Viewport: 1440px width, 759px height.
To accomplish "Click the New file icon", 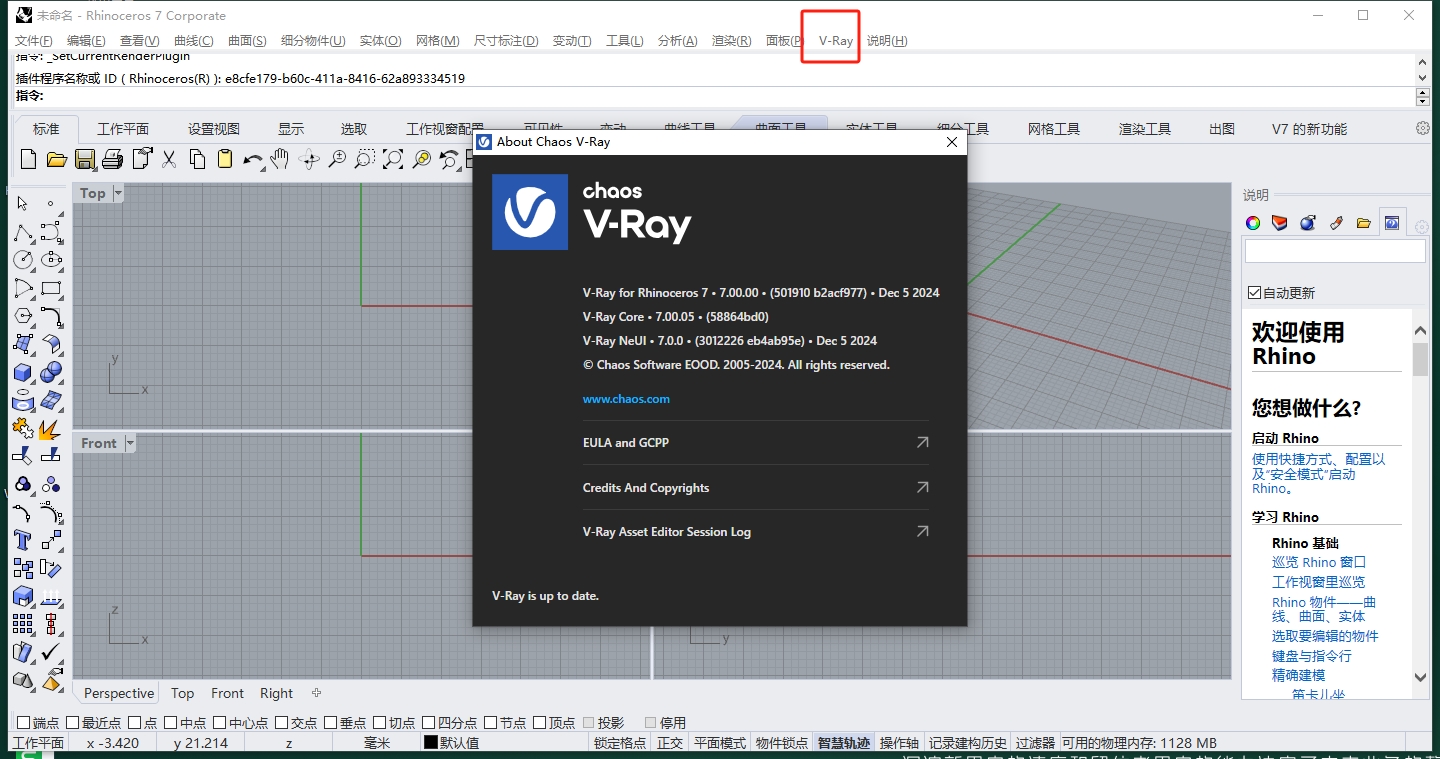I will click(x=28, y=159).
